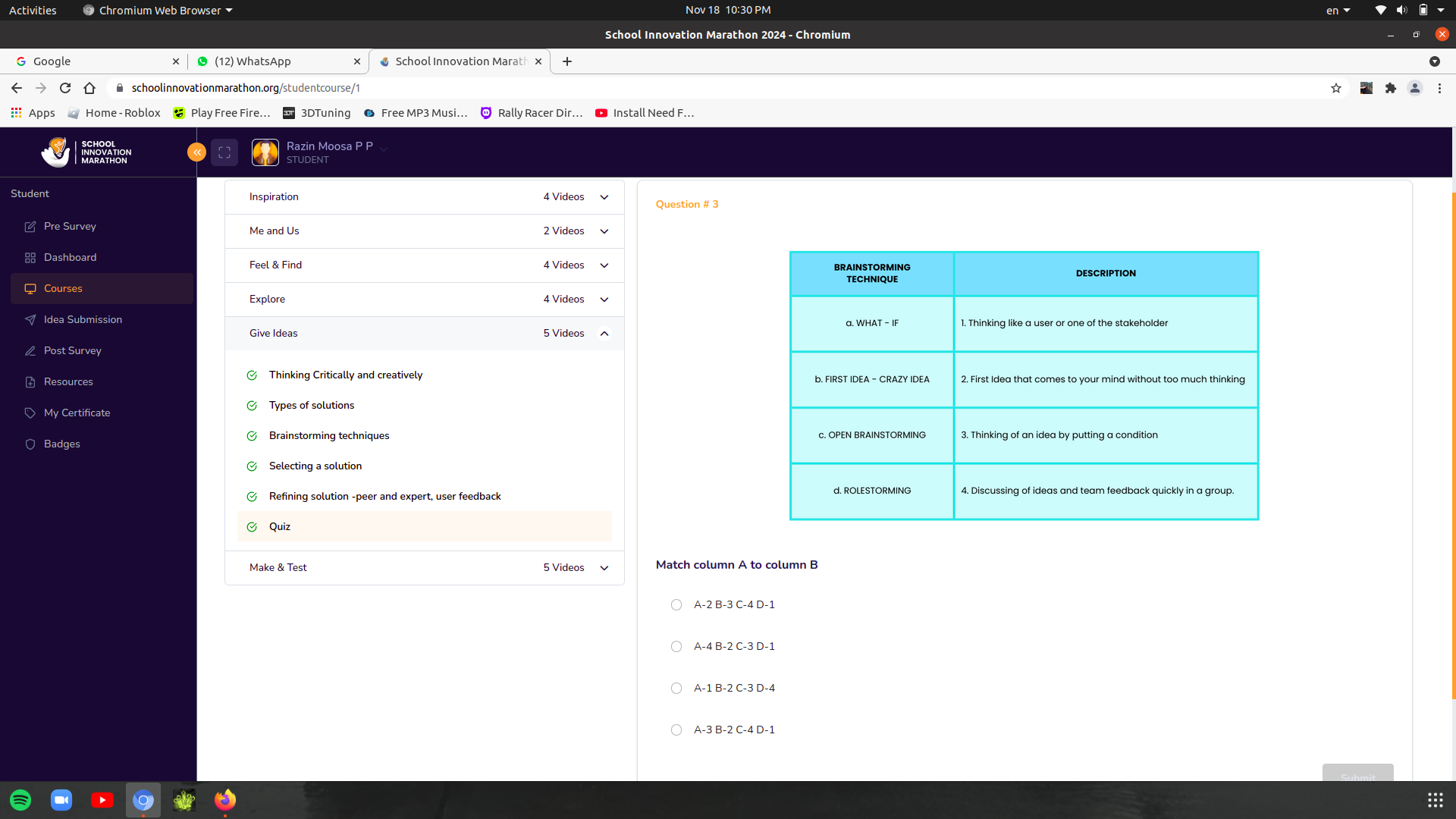1456x819 pixels.
Task: Click the School Innovation Marathon logo icon
Action: click(55, 152)
